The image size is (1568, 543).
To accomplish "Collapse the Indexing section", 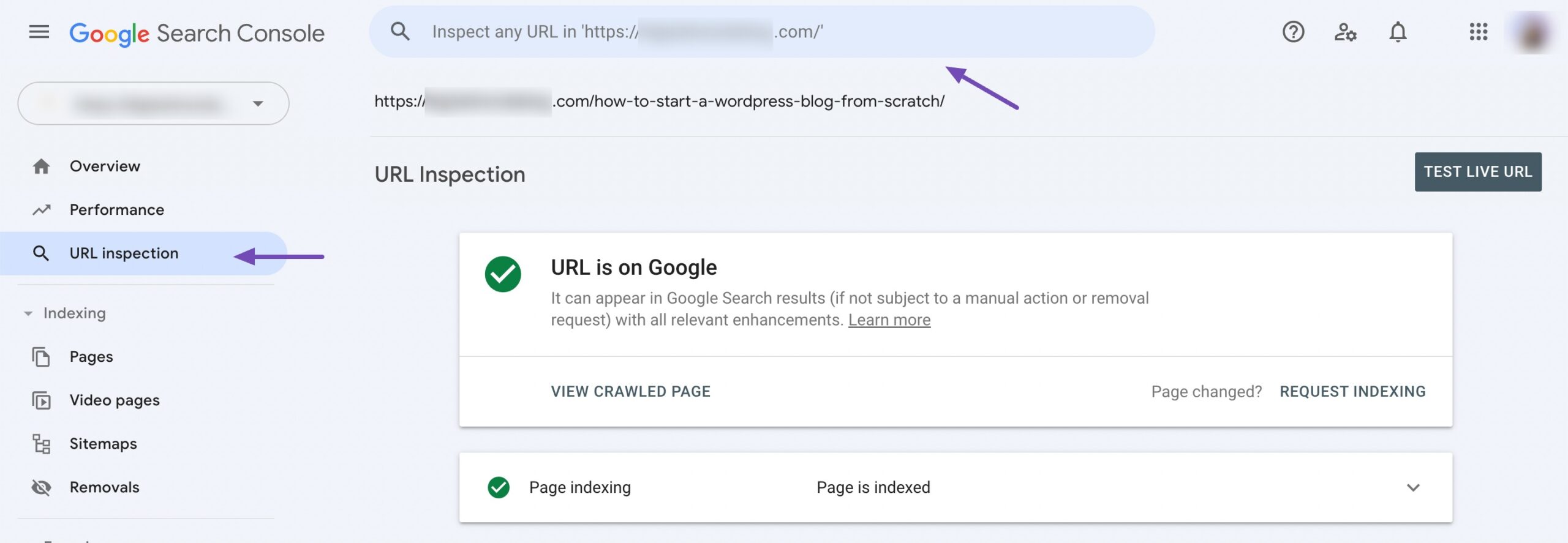I will coord(65,313).
